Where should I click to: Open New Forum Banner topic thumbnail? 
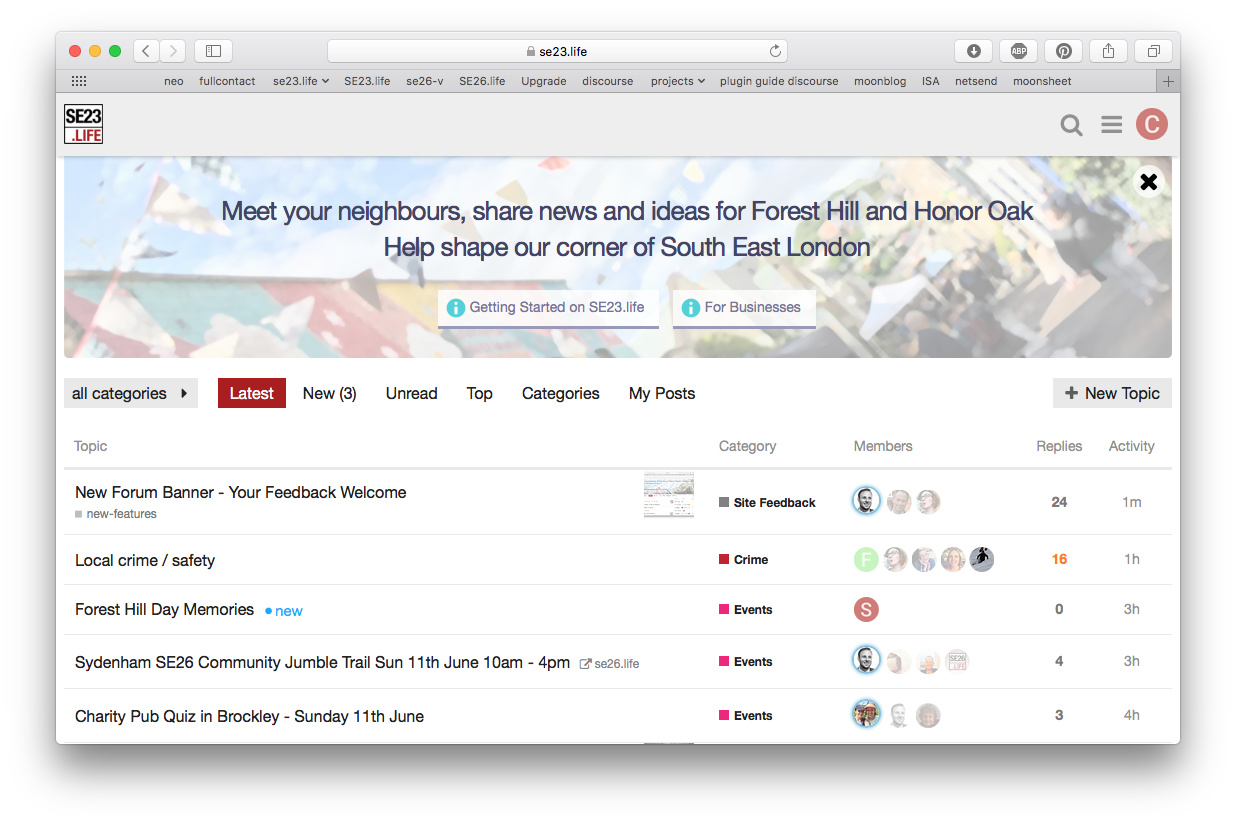669,496
